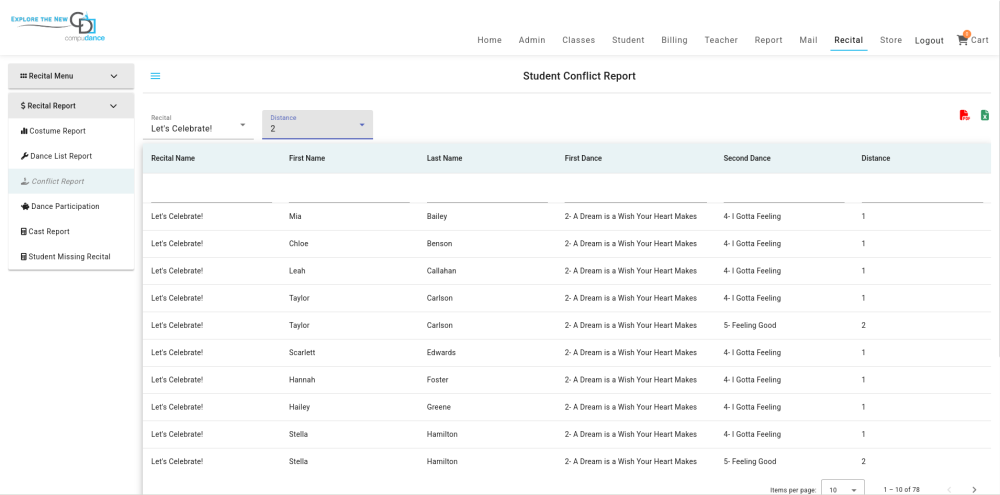This screenshot has height=495, width=1000.
Task: Select first name Scarlett cell
Action: [302, 352]
